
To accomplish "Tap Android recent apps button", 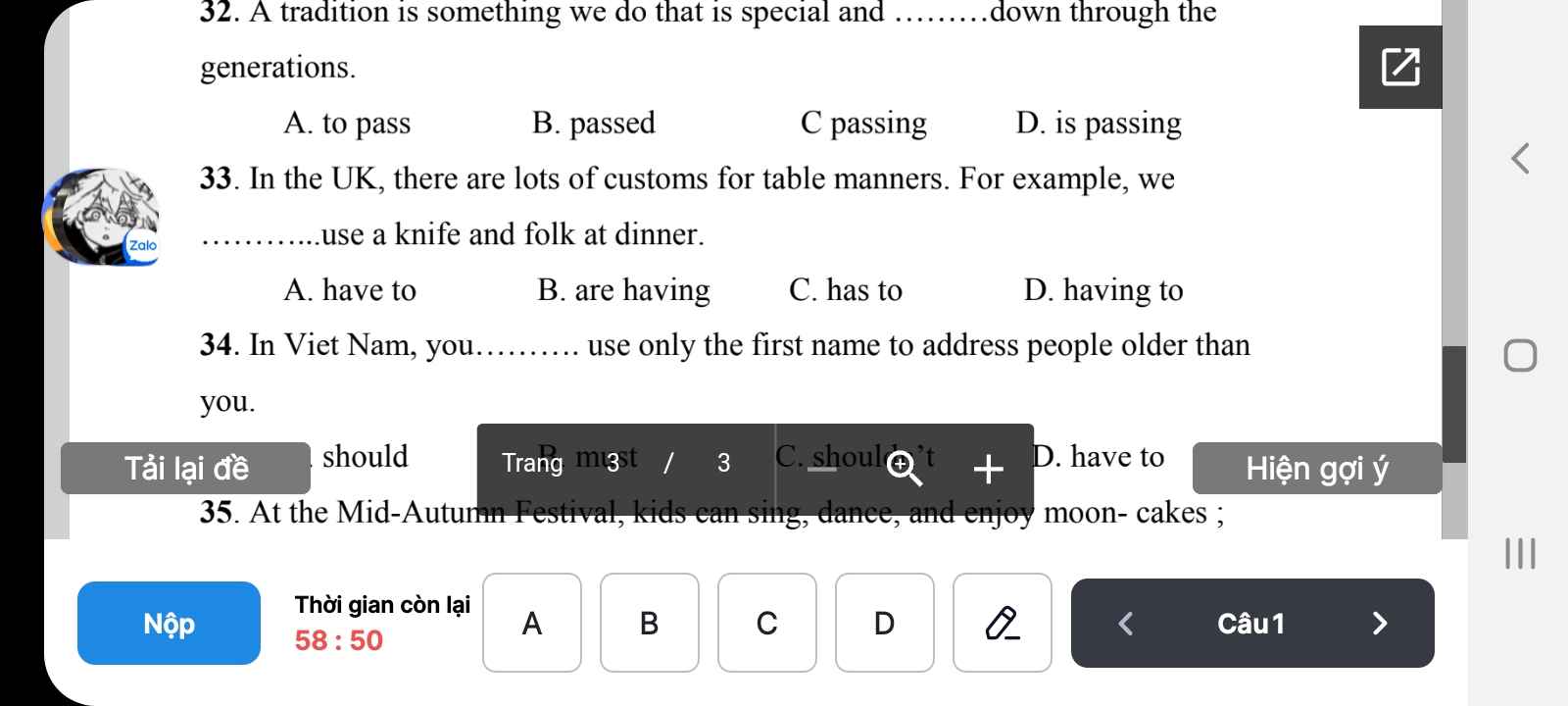I will pos(1520,553).
